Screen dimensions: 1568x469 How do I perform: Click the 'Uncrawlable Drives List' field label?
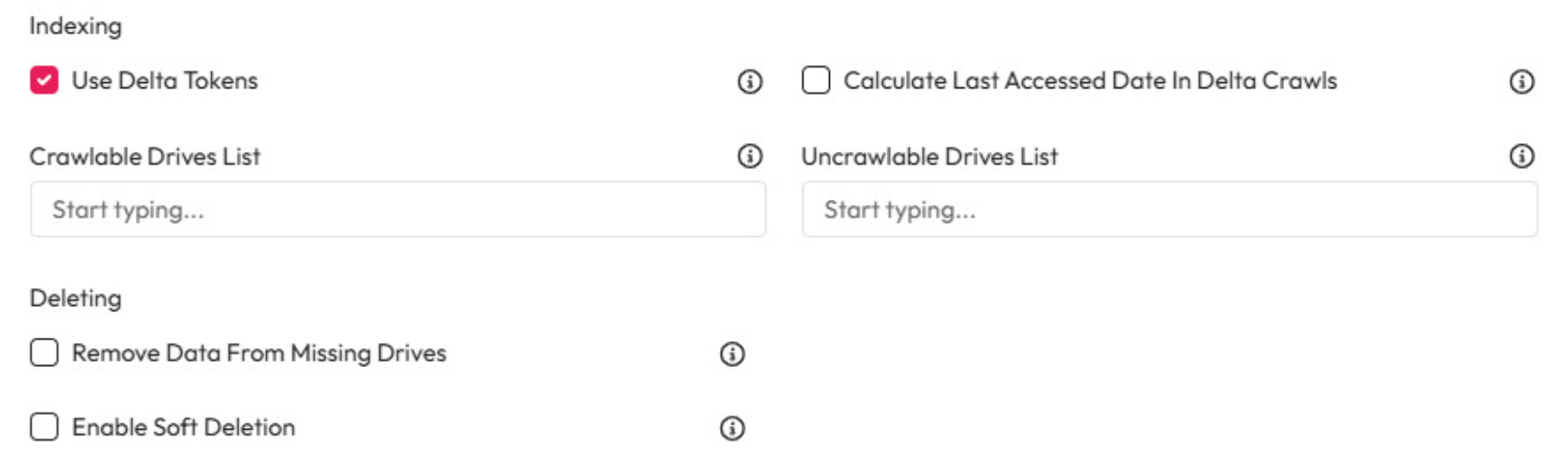(929, 157)
